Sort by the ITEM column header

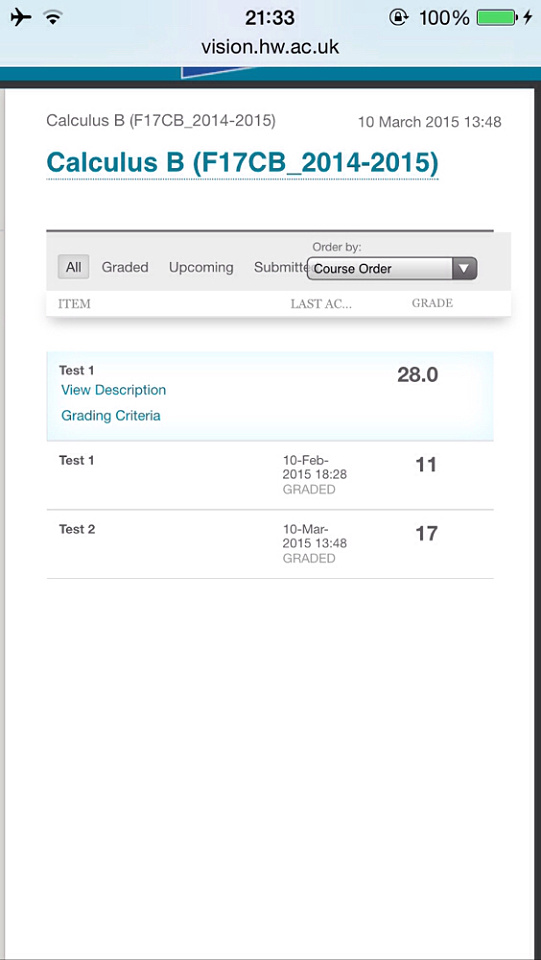(74, 304)
